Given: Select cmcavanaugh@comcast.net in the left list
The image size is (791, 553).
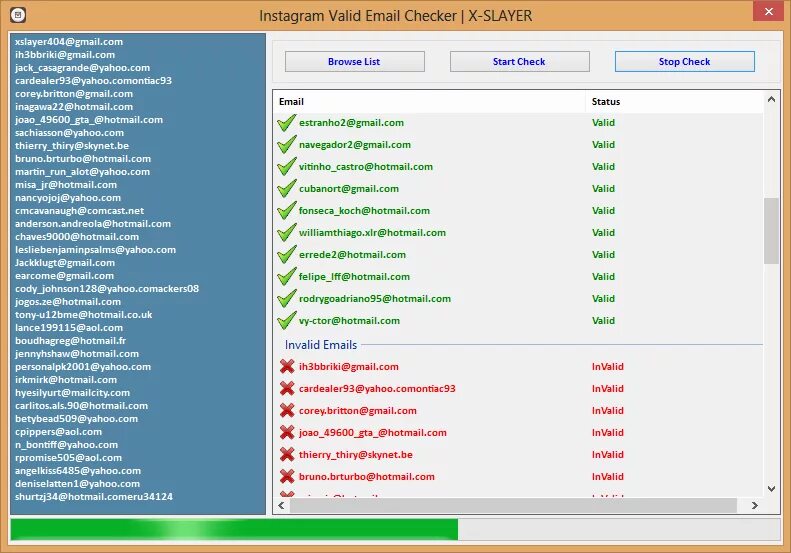Looking at the screenshot, I should click(80, 211).
